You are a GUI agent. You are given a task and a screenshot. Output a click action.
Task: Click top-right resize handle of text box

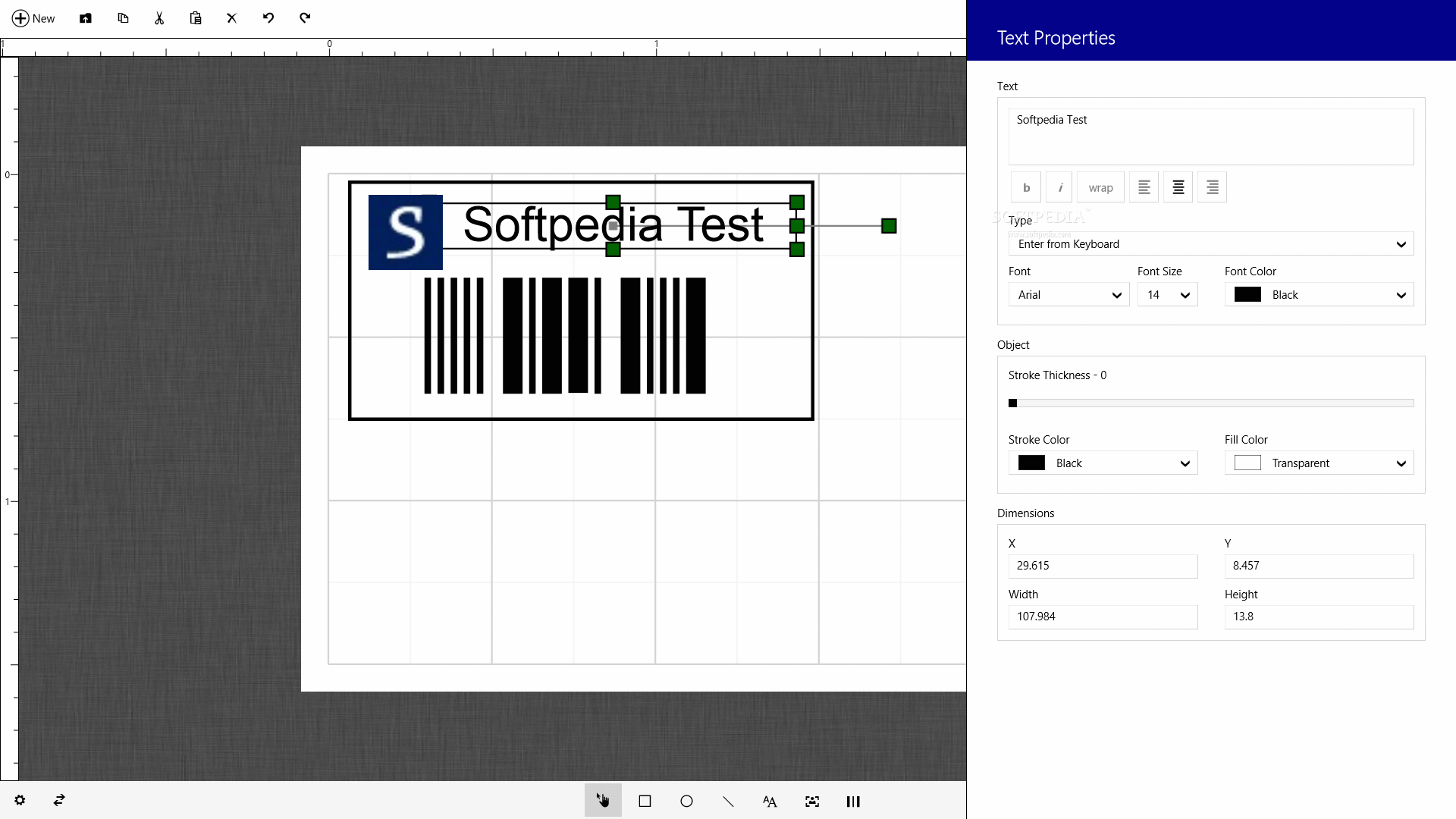[x=797, y=202]
